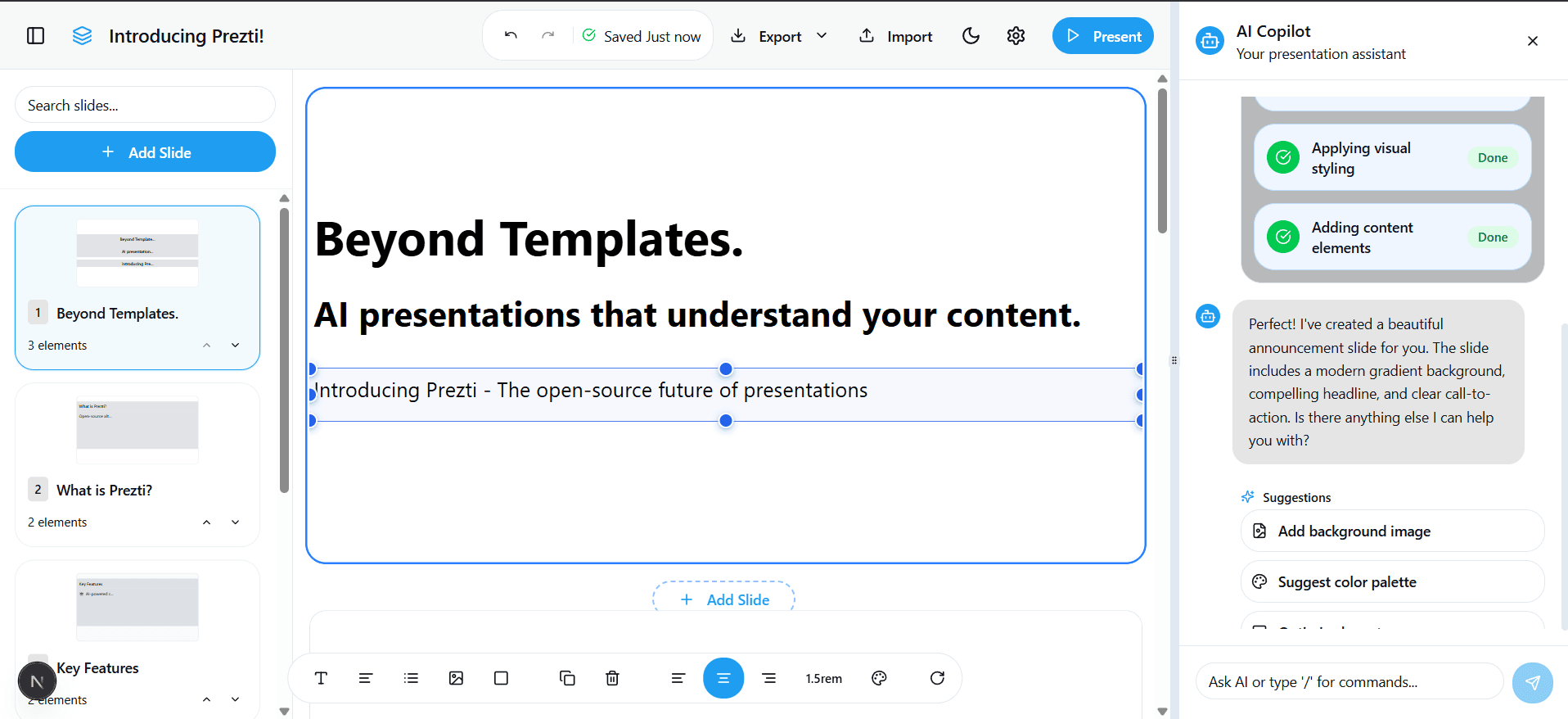Click the AI Copilot robot icon
The height and width of the screenshot is (719, 1568).
pos(1210,41)
